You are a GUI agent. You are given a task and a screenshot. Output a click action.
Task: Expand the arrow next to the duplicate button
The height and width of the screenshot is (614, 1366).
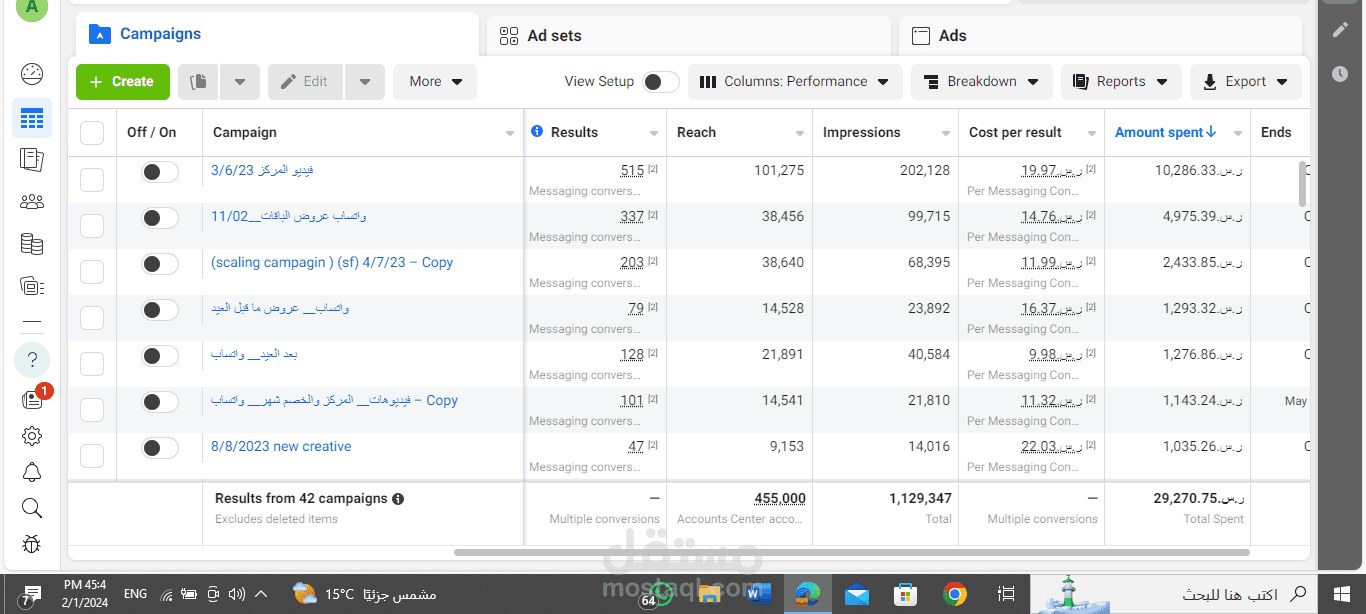click(x=240, y=82)
